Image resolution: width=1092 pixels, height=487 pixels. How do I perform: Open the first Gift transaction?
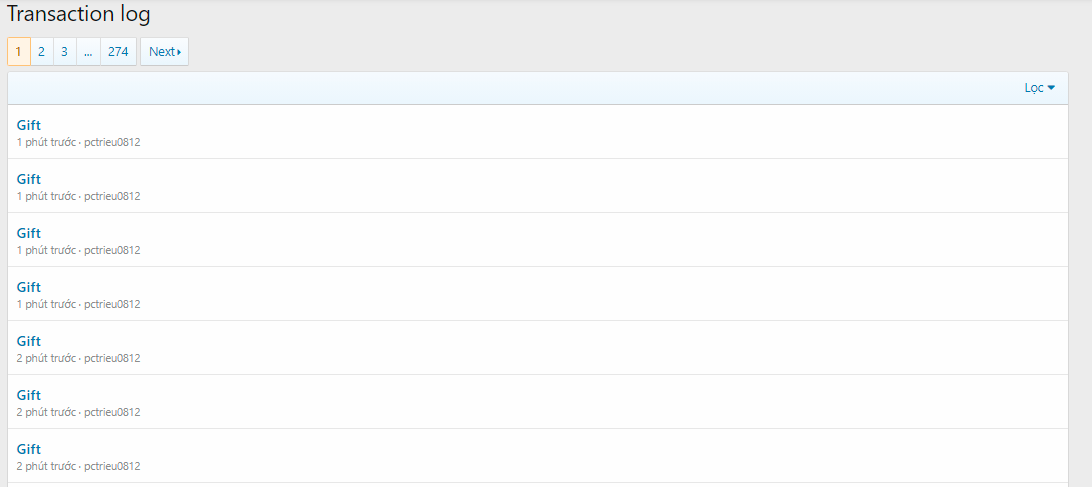29,125
